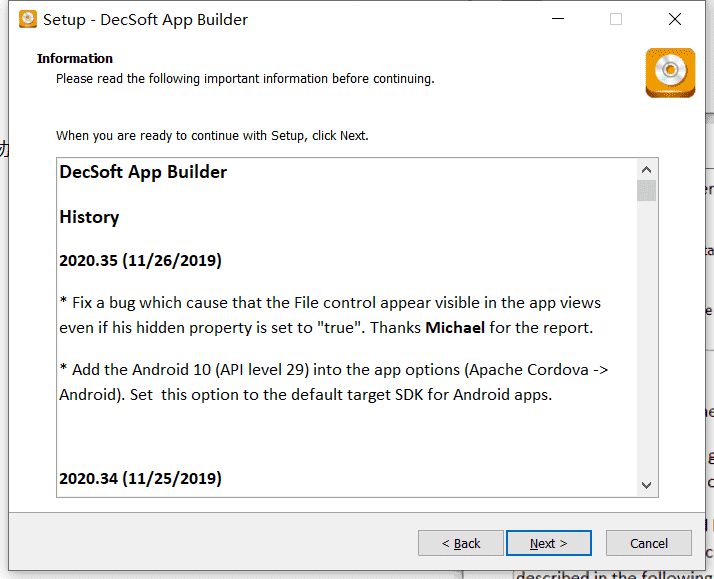Cancel the DecSoft App Builder setup
The image size is (714, 579).
tap(648, 543)
